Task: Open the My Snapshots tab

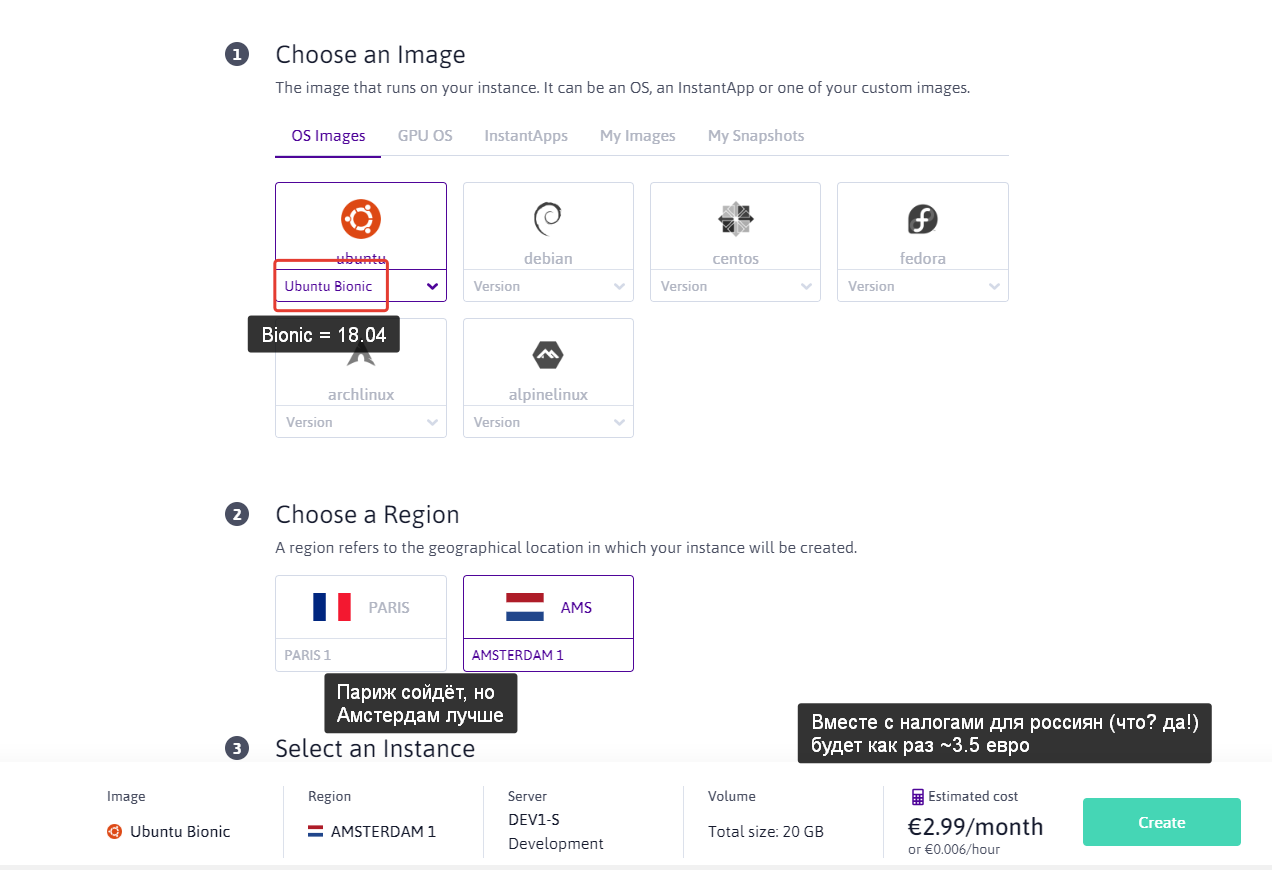Action: tap(756, 136)
